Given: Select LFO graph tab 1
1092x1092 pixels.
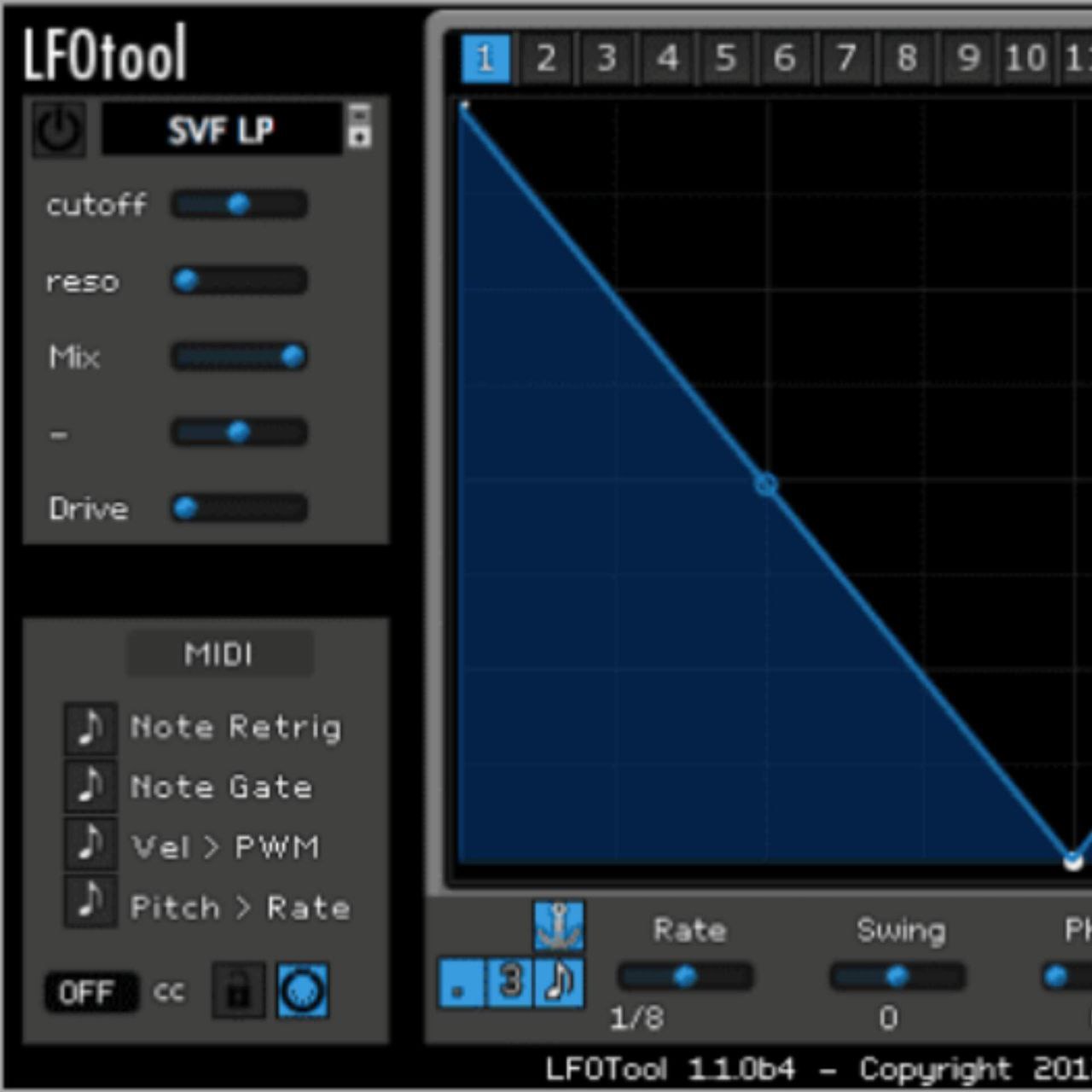Looking at the screenshot, I should tap(485, 58).
